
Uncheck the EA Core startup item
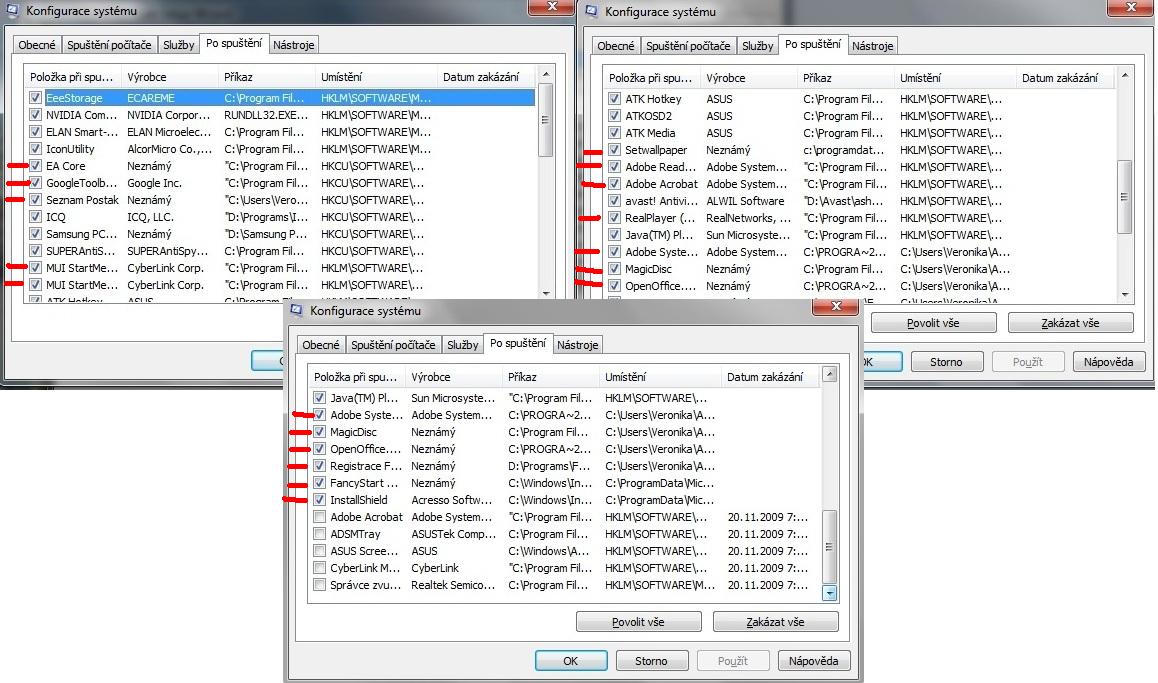35,165
